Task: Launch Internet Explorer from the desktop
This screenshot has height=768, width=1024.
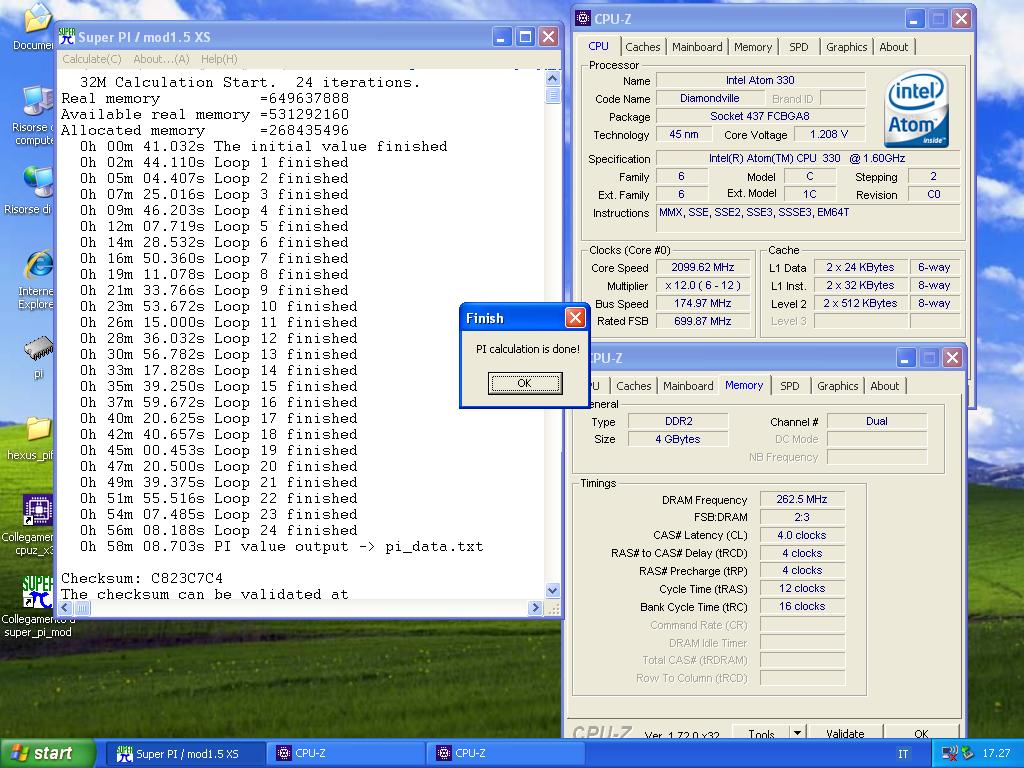Action: point(38,265)
